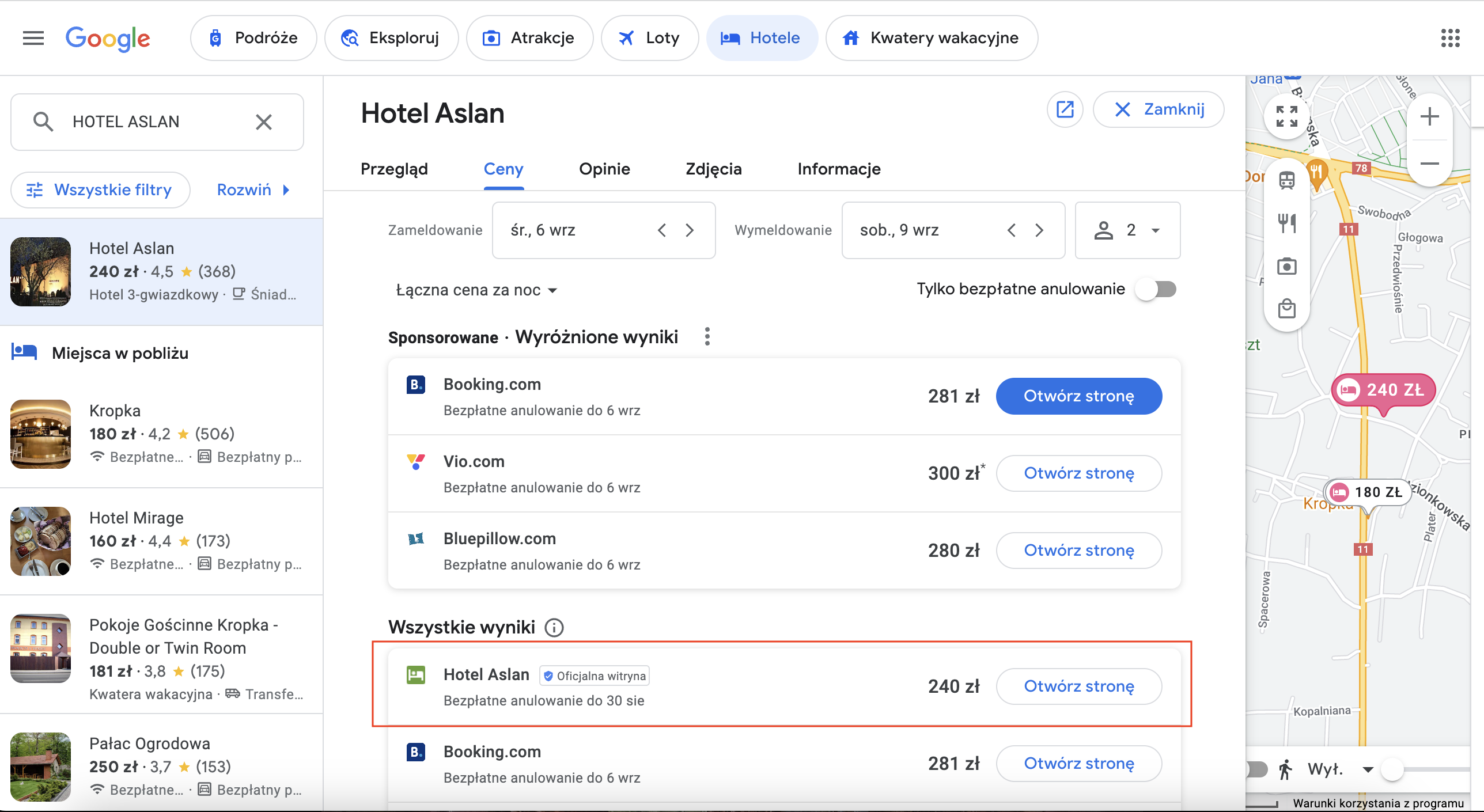Click check-in date forward arrow

[x=693, y=230]
